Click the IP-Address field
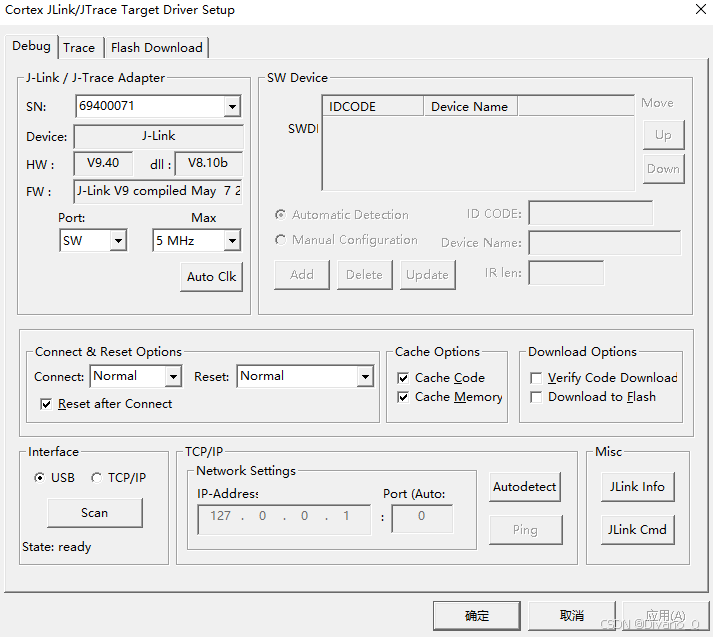The image size is (713, 637). pyautogui.click(x=284, y=519)
